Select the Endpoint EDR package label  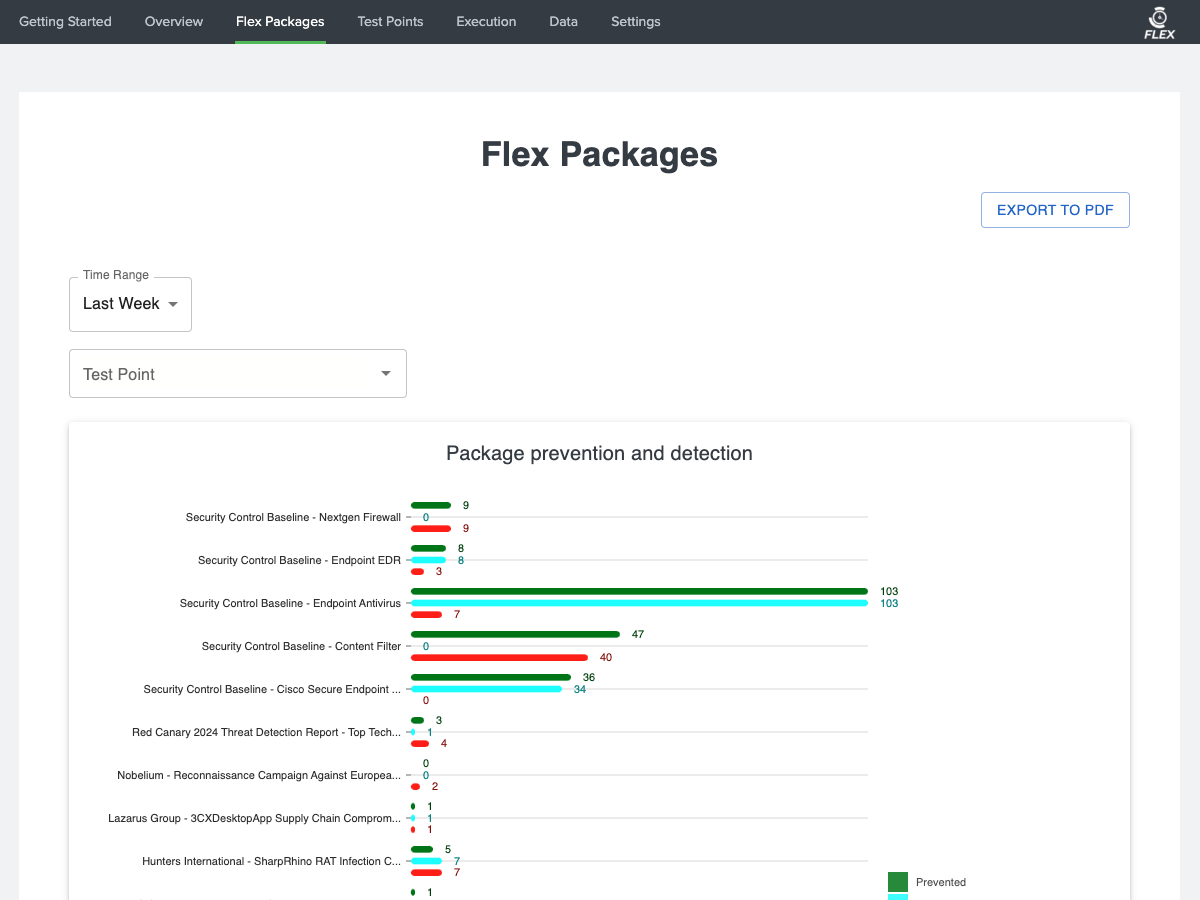point(299,560)
